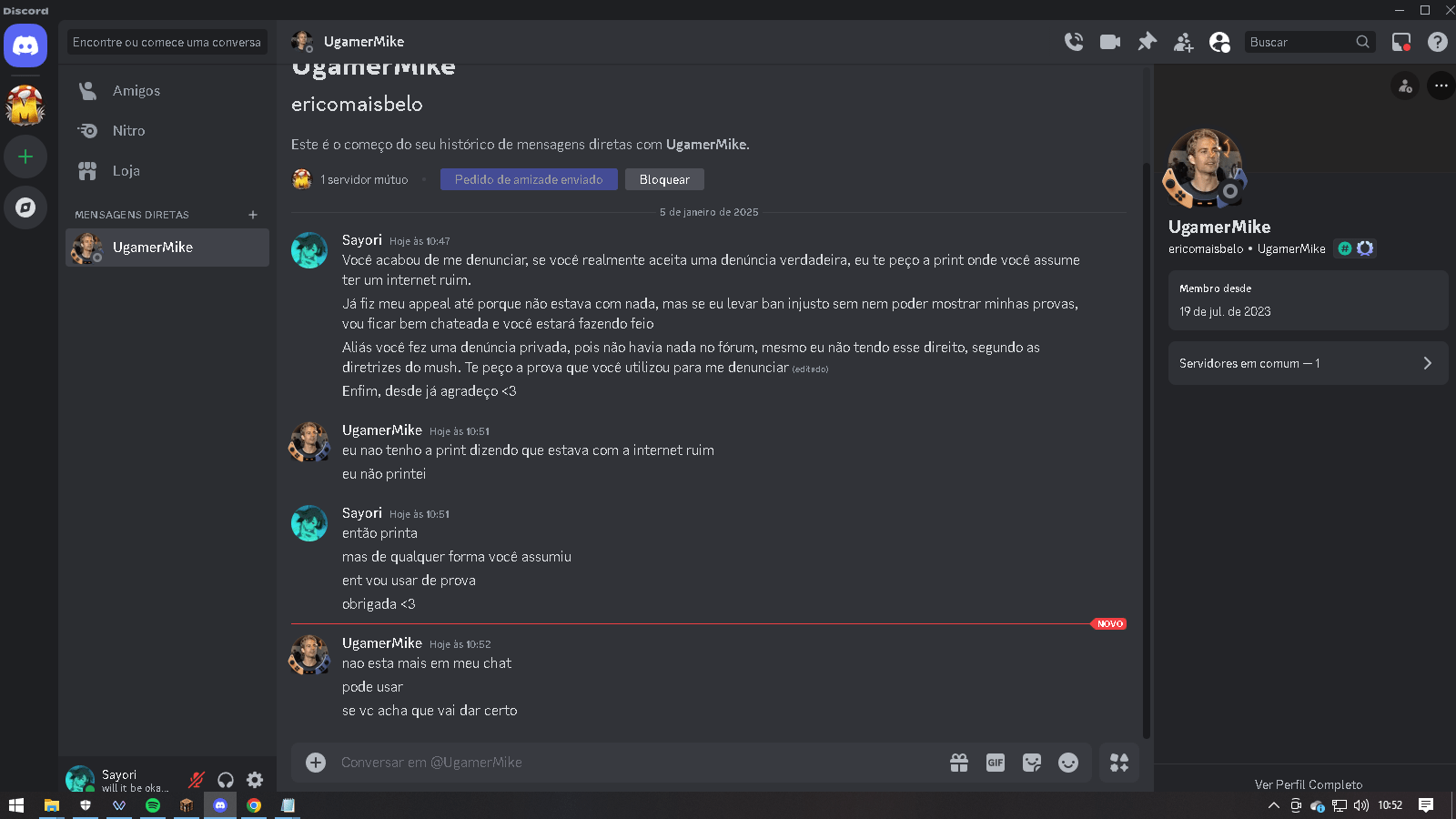Image resolution: width=1456 pixels, height=819 pixels.
Task: Open the apps launcher in chat bar
Action: [x=1119, y=763]
